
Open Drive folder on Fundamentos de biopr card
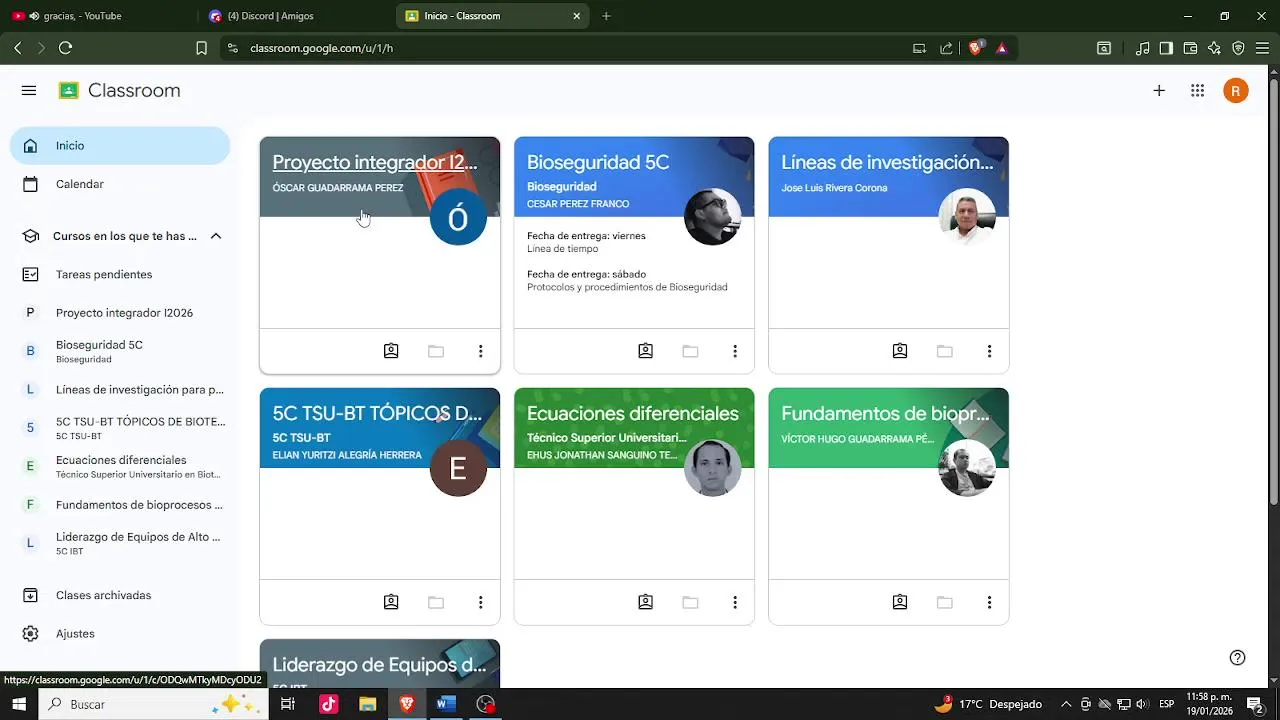945,602
